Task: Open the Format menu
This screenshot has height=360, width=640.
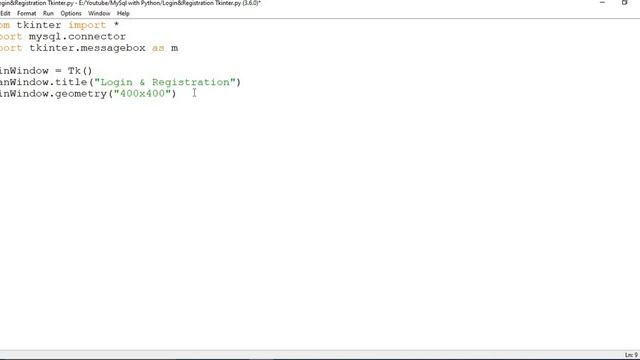Action: [27, 13]
